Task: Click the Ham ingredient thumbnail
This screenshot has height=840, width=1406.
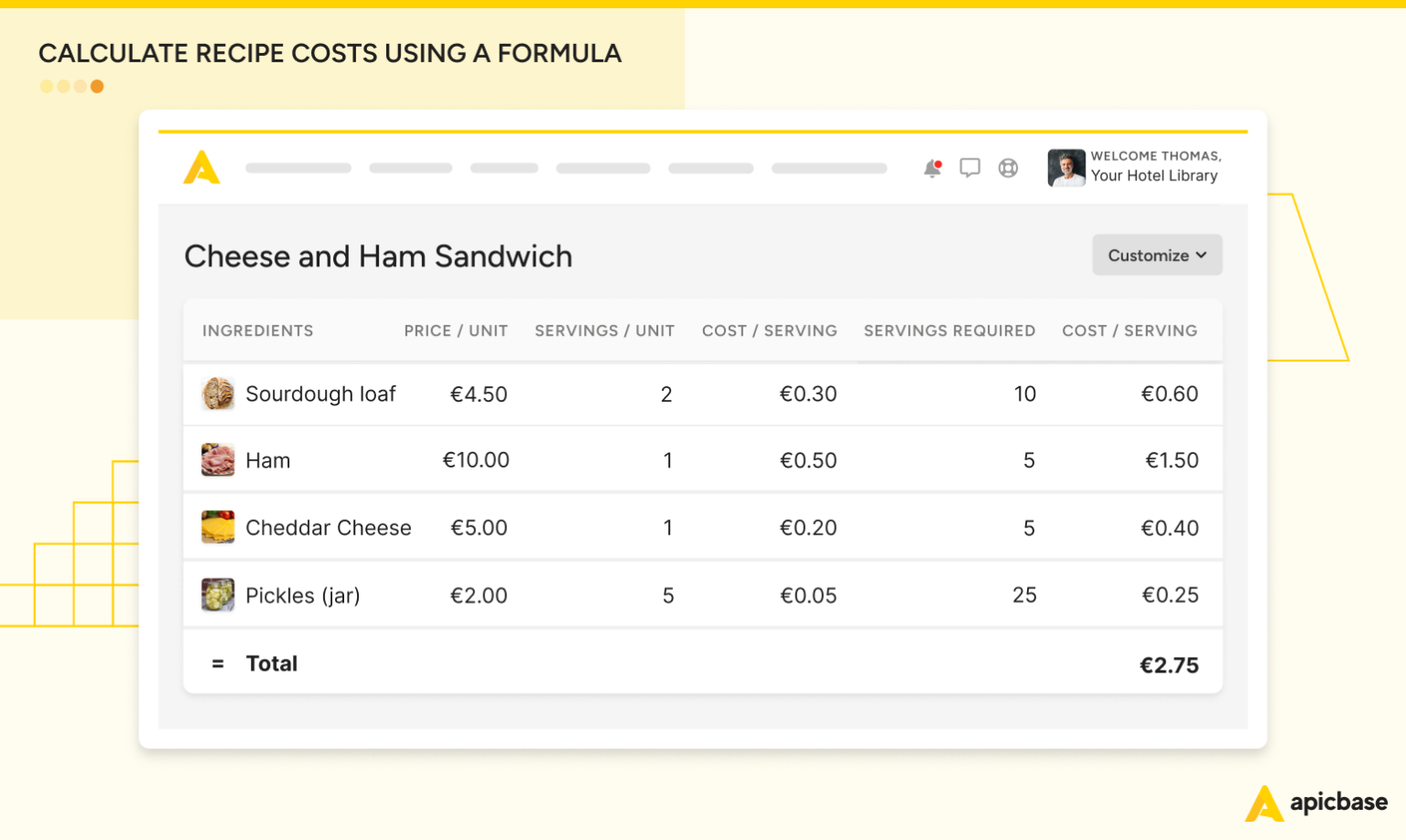Action: coord(218,459)
